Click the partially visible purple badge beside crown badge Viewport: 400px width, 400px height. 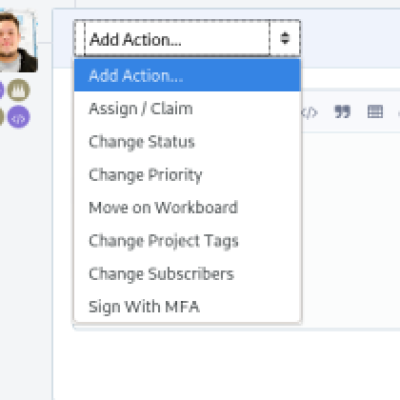click(x=2, y=90)
